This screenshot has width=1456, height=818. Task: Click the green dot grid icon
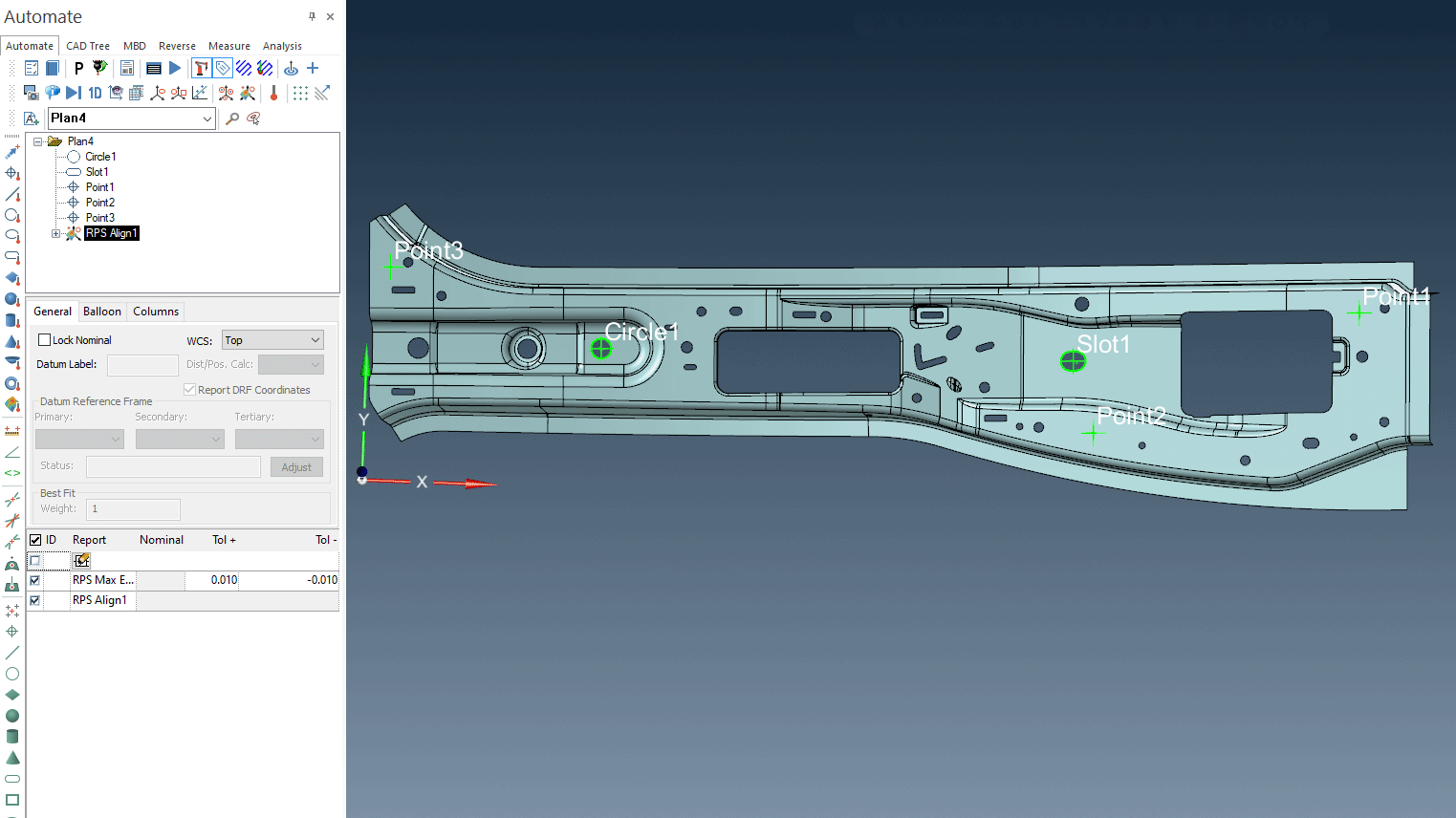pos(300,93)
